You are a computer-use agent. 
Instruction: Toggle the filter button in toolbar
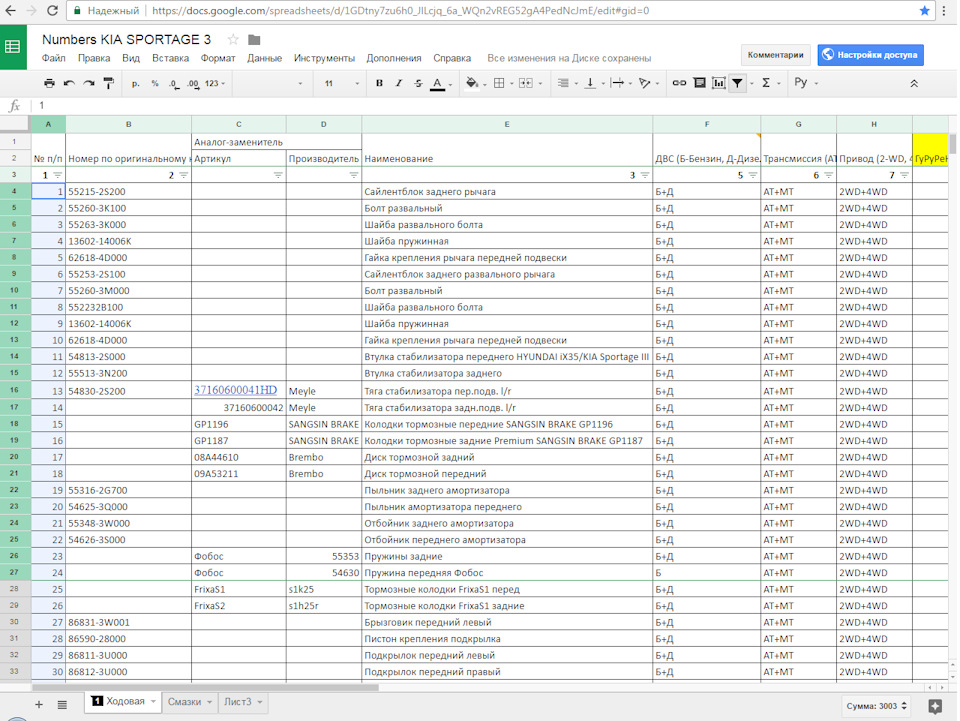click(x=738, y=83)
